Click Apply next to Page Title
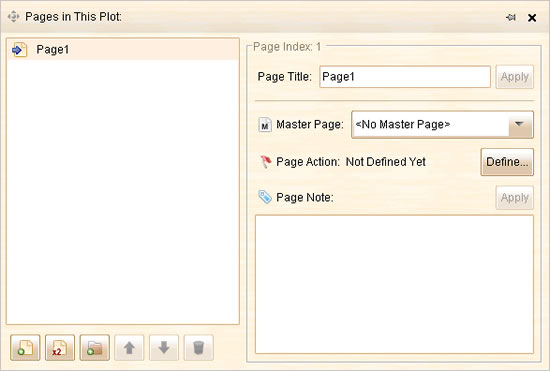Screen dimensions: 550x371 [515, 76]
